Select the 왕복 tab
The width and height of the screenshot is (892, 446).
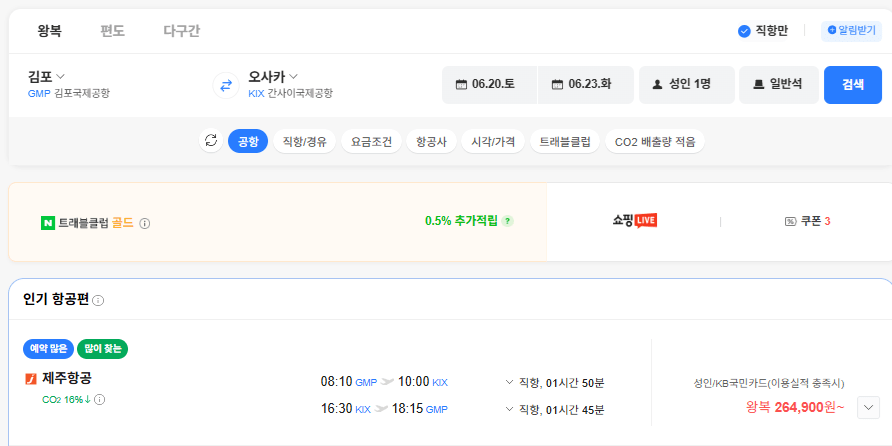tap(50, 31)
